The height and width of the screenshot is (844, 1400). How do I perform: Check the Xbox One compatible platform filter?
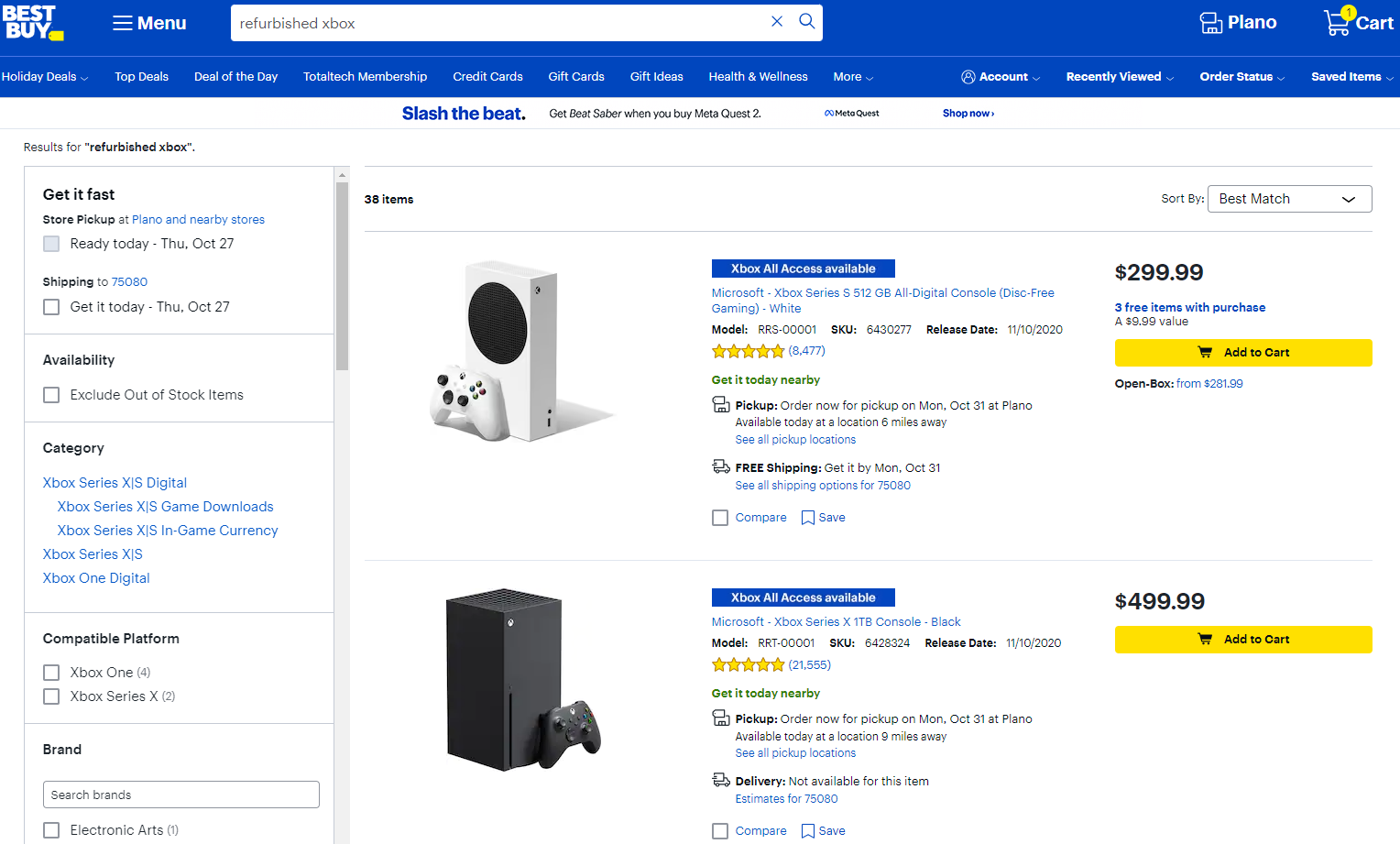tap(50, 672)
